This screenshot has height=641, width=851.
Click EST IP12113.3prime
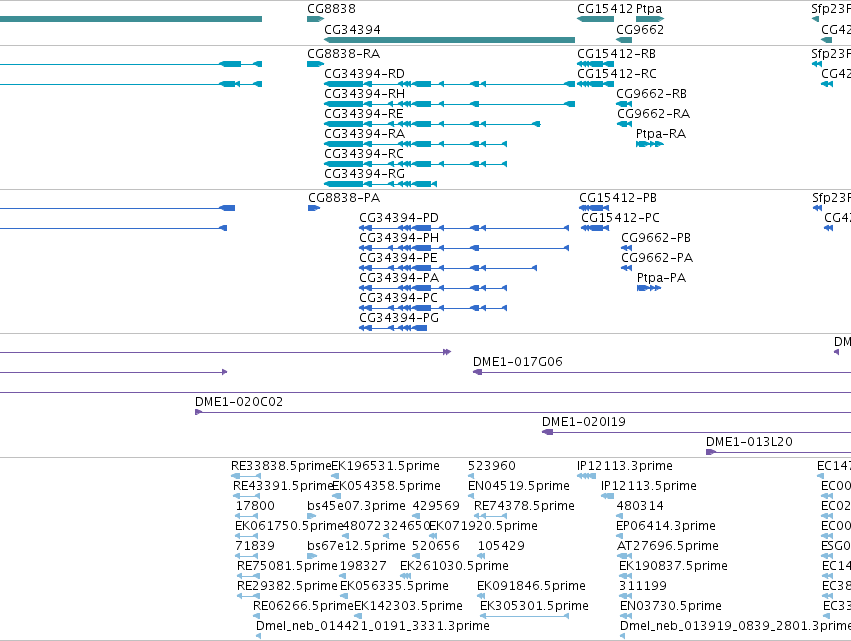625,466
